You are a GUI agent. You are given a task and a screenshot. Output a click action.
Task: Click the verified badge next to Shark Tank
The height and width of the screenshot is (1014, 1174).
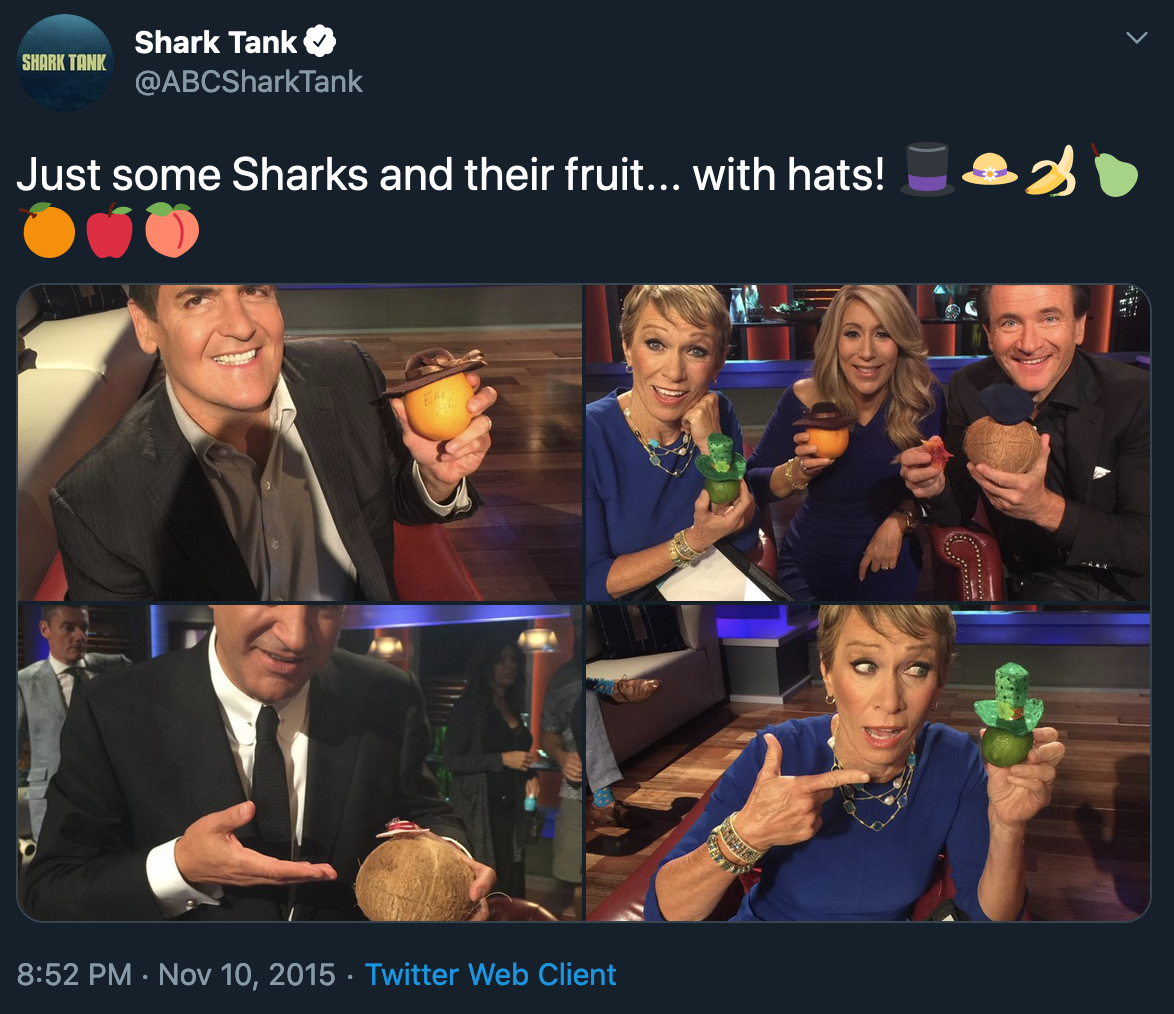320,42
